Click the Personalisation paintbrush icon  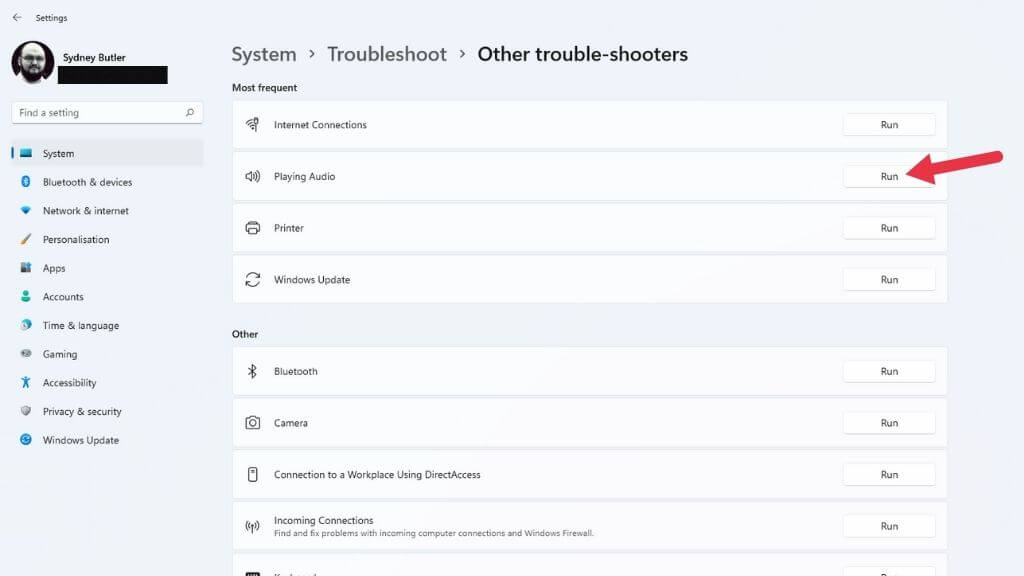point(26,240)
